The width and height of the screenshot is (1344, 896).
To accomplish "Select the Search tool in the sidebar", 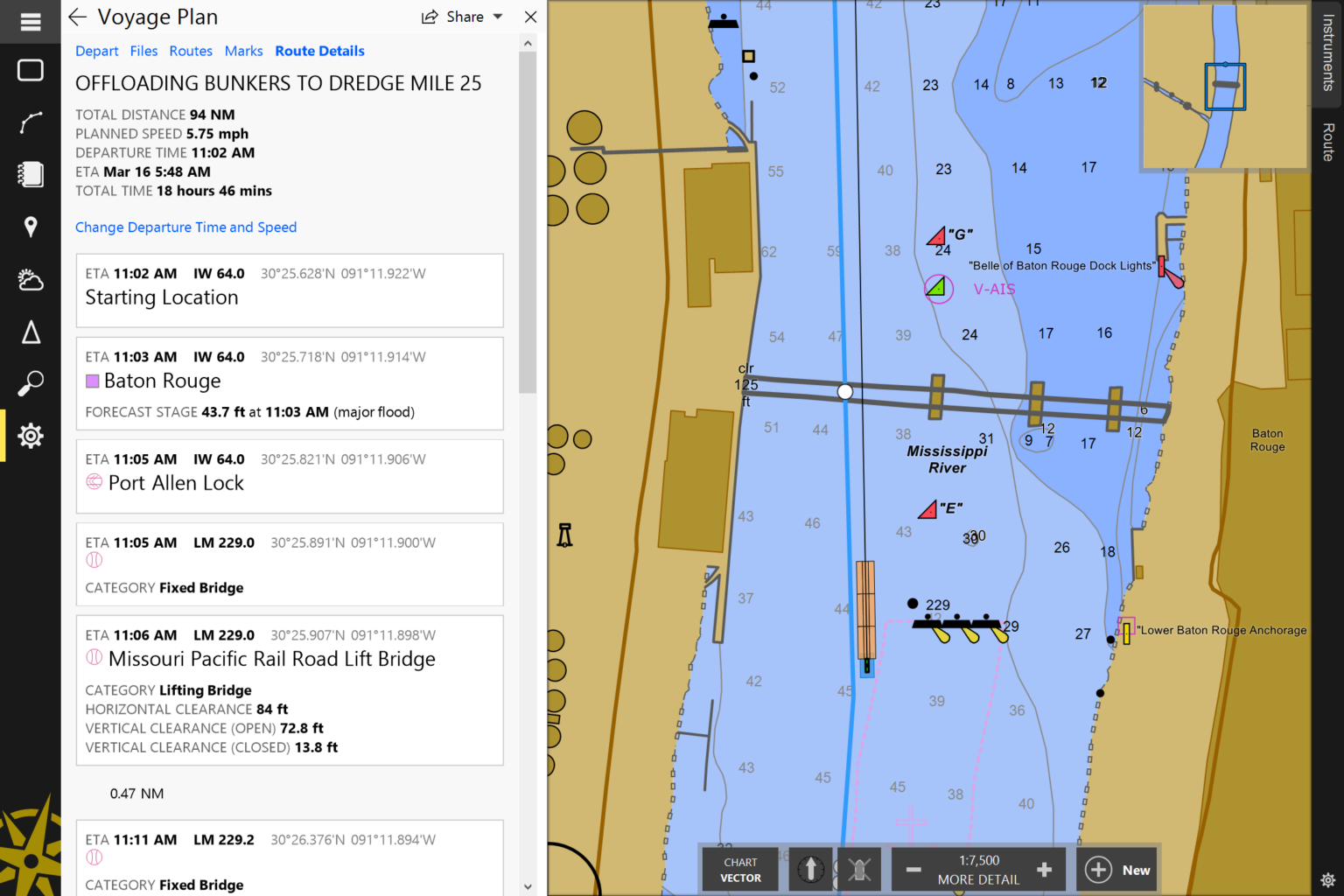I will point(31,383).
